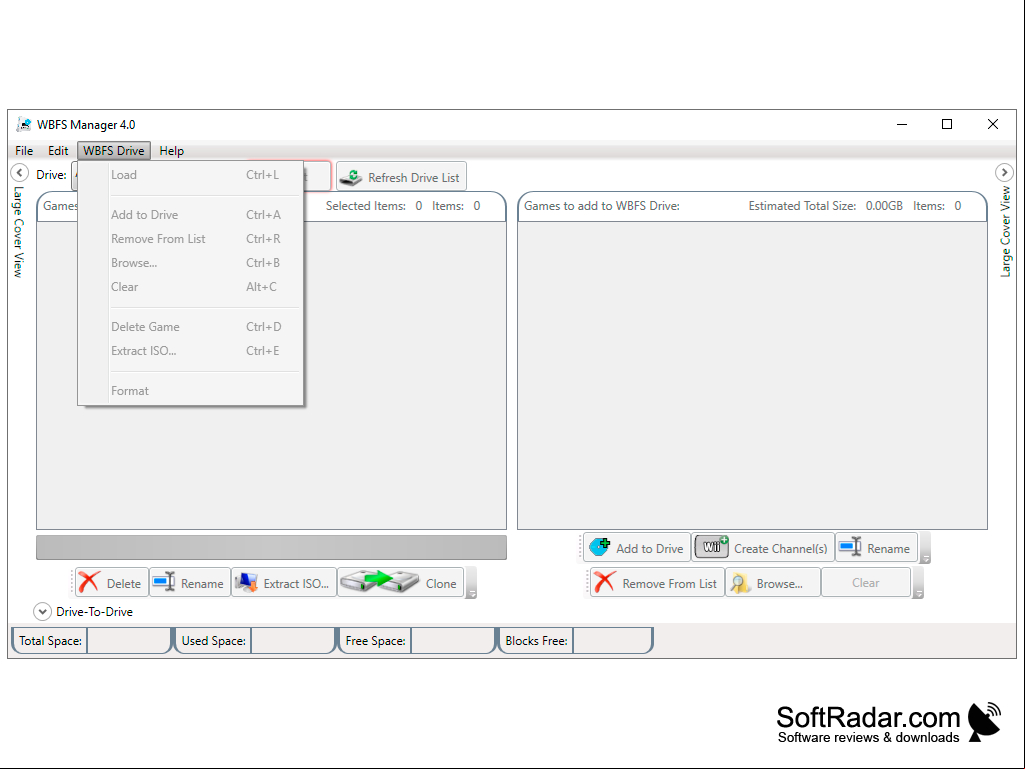This screenshot has width=1025, height=769.
Task: Click the Rename button beside Delete
Action: [x=190, y=583]
